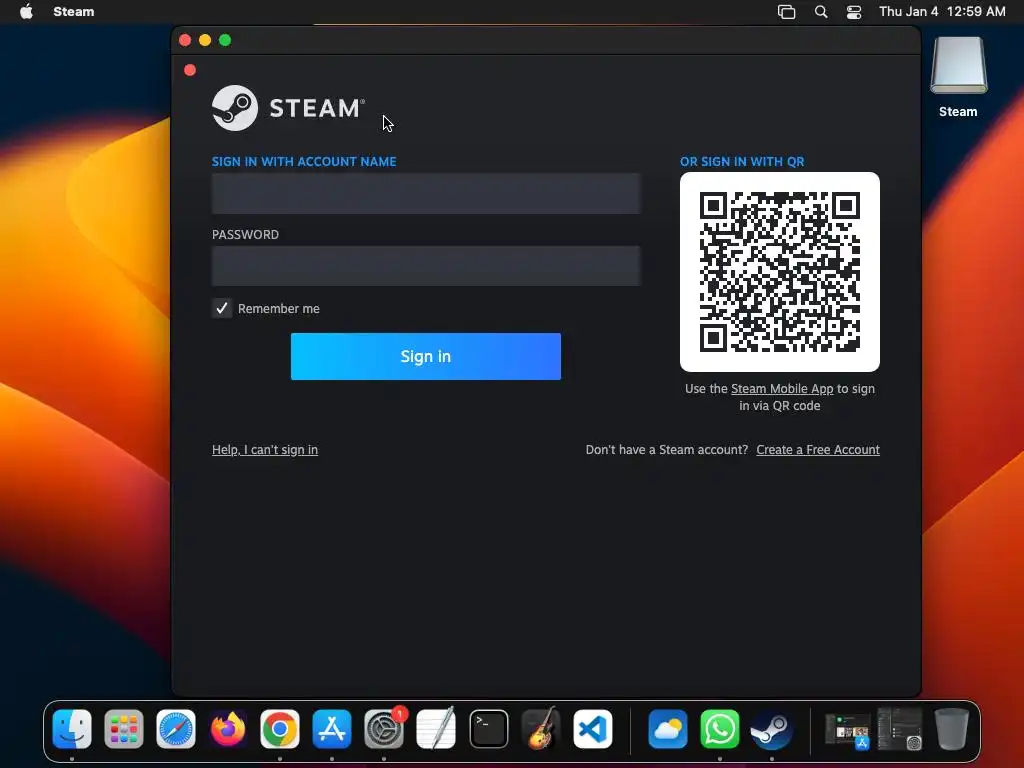This screenshot has height=768, width=1024.
Task: Launch Google Chrome from the dock
Action: 280,729
